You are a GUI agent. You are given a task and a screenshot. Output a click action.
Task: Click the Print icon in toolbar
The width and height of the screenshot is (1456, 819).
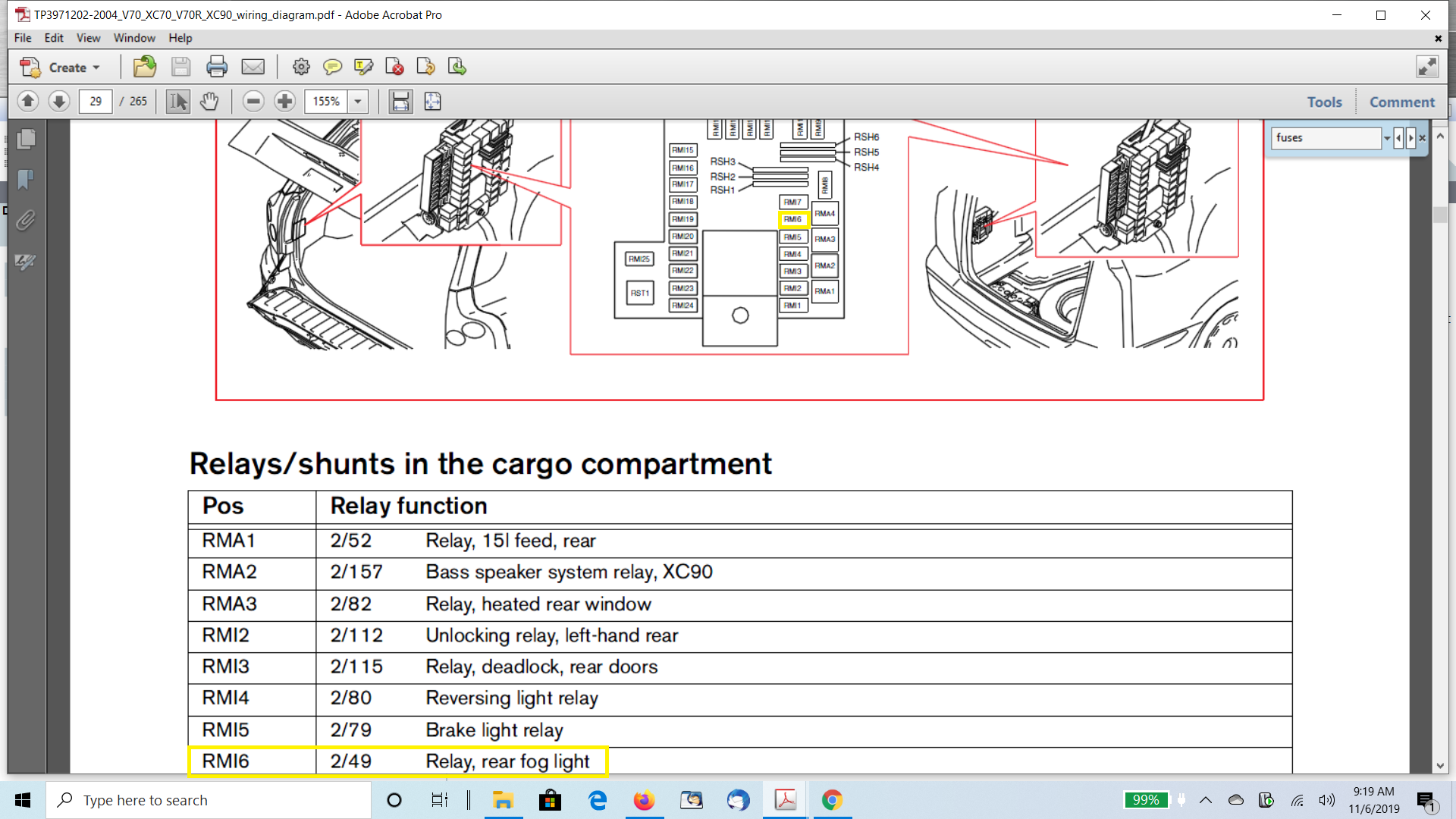pyautogui.click(x=217, y=67)
